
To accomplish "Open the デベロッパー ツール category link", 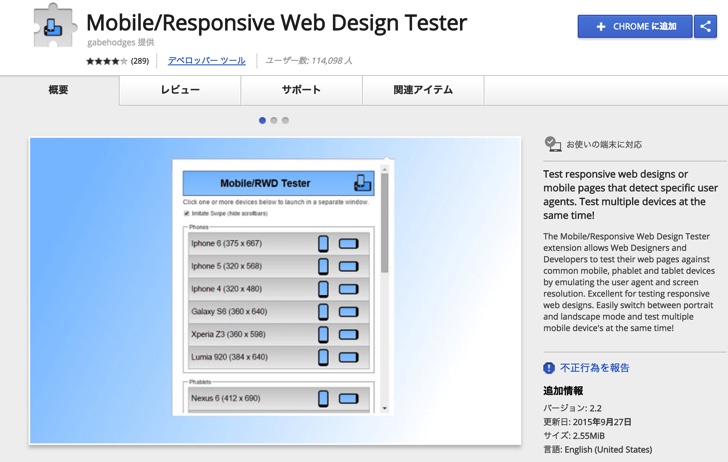I will 206,61.
